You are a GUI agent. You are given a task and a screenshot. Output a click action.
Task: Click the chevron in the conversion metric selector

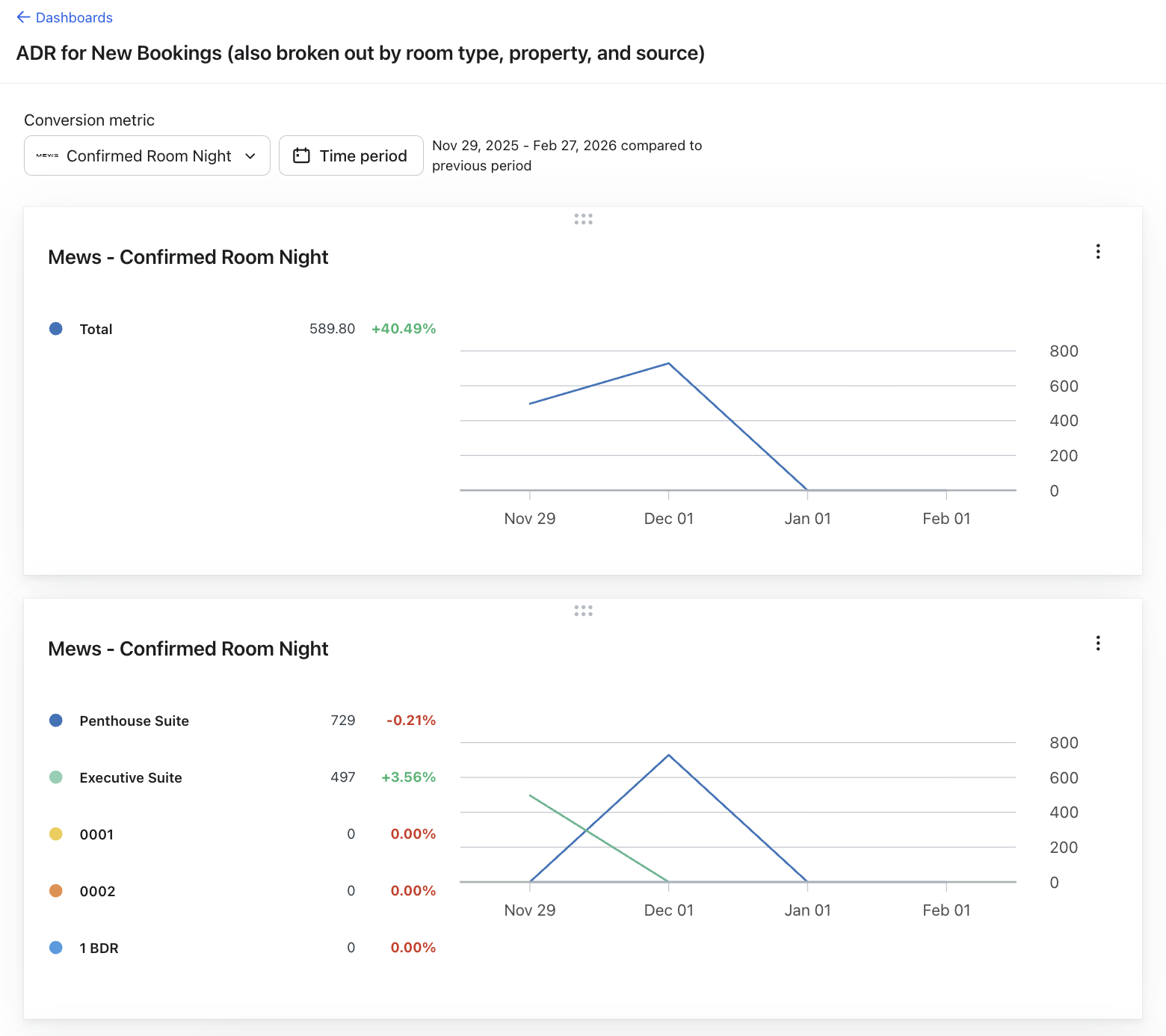(250, 155)
